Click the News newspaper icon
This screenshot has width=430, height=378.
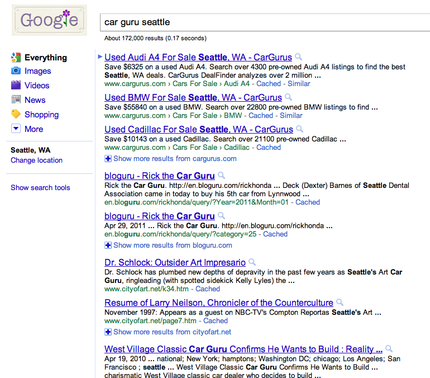click(x=16, y=99)
